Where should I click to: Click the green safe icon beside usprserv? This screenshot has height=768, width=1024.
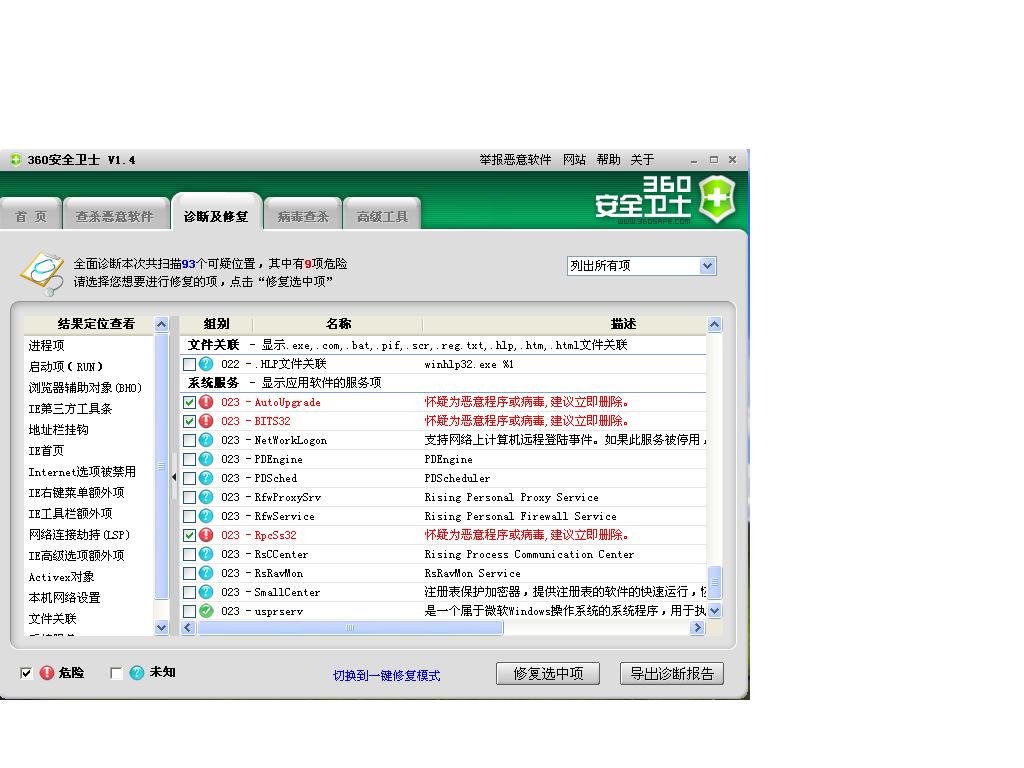coord(206,611)
